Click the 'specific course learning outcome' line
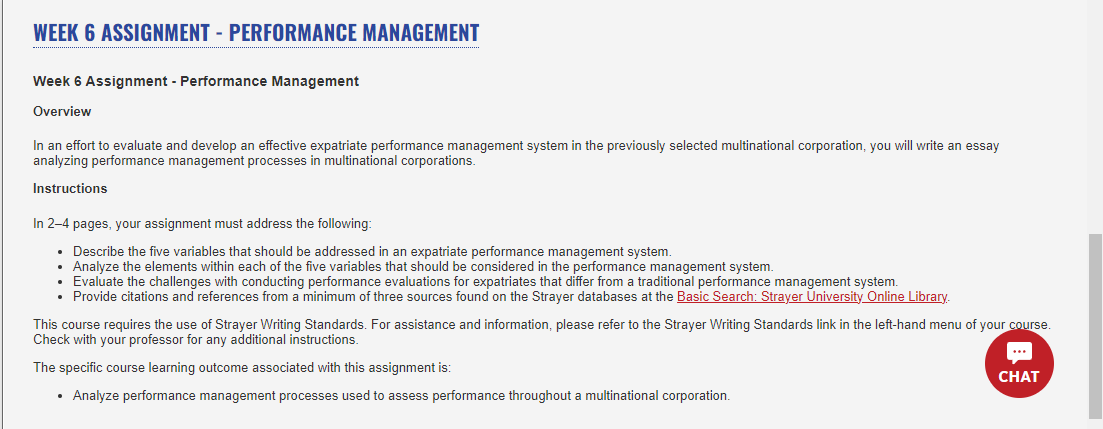1103x429 pixels. point(242,367)
